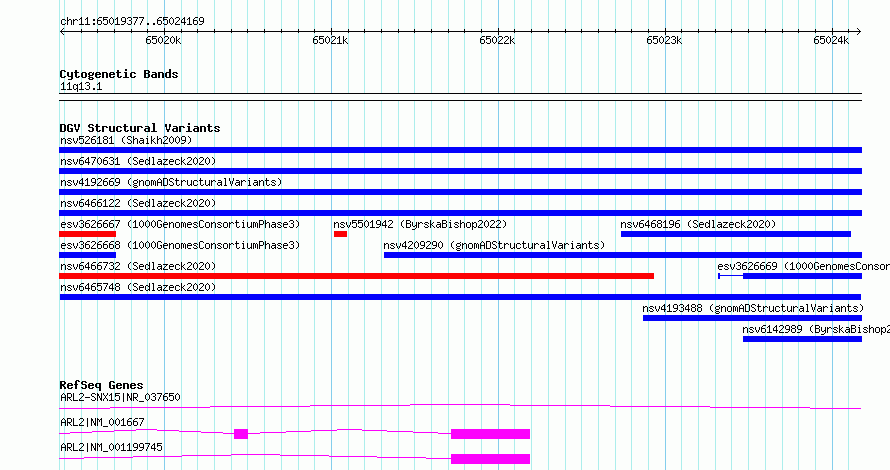The height and width of the screenshot is (470, 890).
Task: Click the 65022k ruler tick label
Action: pos(497,40)
